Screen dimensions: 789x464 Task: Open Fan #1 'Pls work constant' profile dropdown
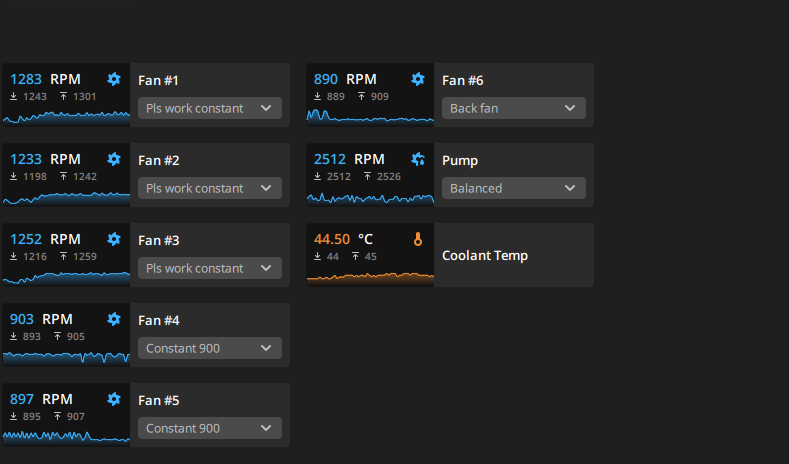tap(210, 108)
